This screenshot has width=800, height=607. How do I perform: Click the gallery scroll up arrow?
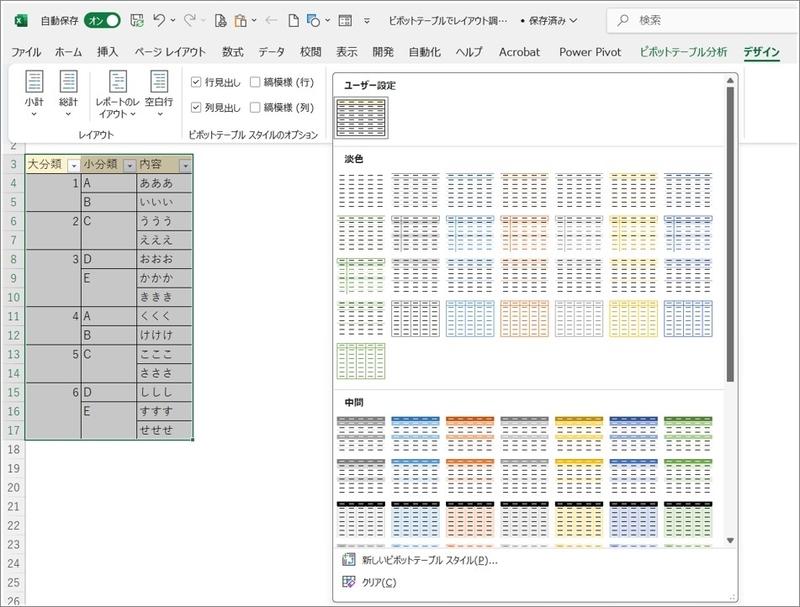[x=730, y=81]
